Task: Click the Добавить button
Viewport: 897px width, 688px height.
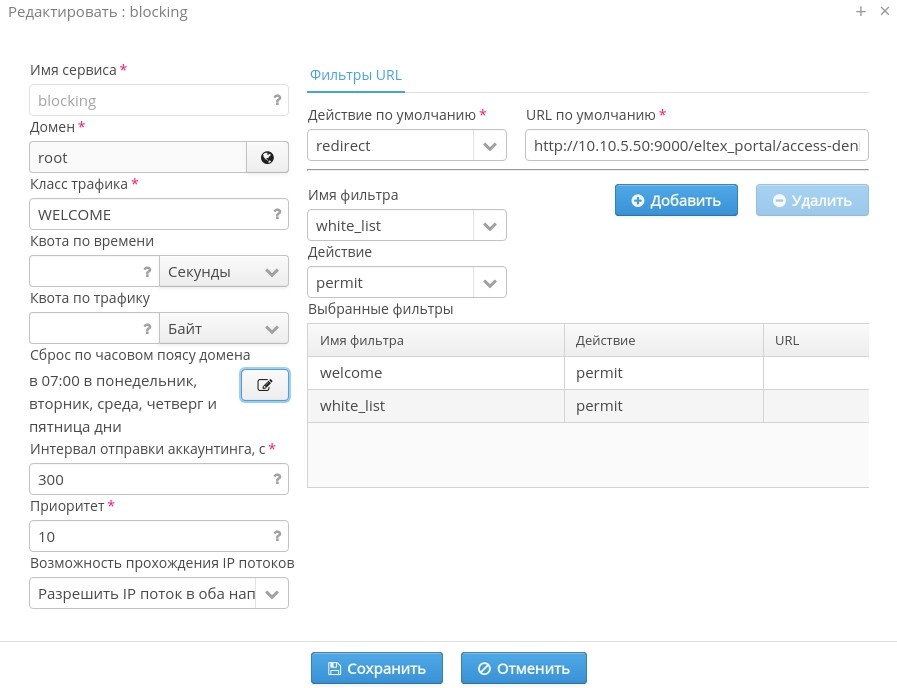Action: pyautogui.click(x=676, y=200)
